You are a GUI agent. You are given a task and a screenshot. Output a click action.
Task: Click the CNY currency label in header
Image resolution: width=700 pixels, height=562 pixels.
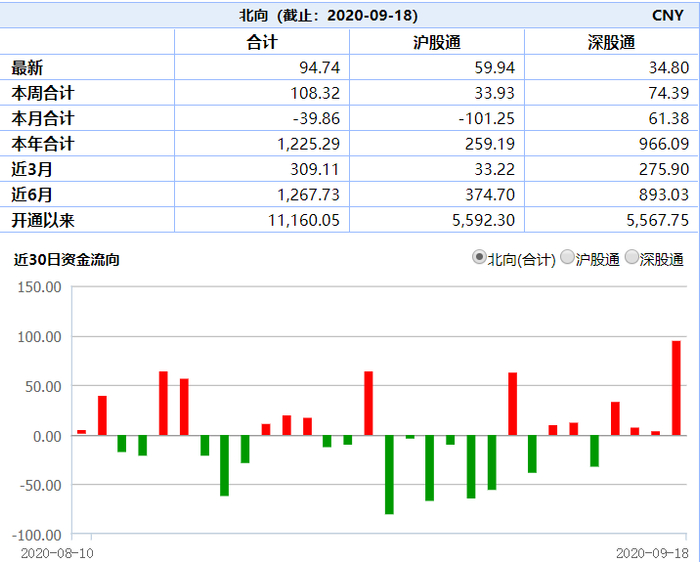[667, 16]
